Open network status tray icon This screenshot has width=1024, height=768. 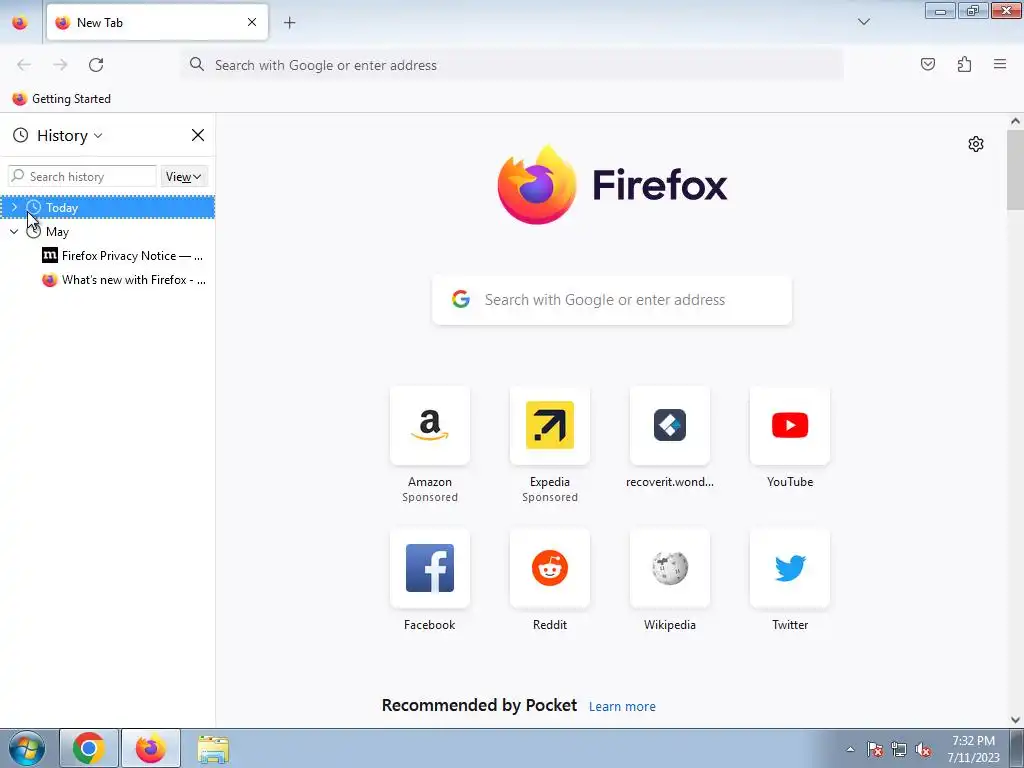click(x=899, y=749)
